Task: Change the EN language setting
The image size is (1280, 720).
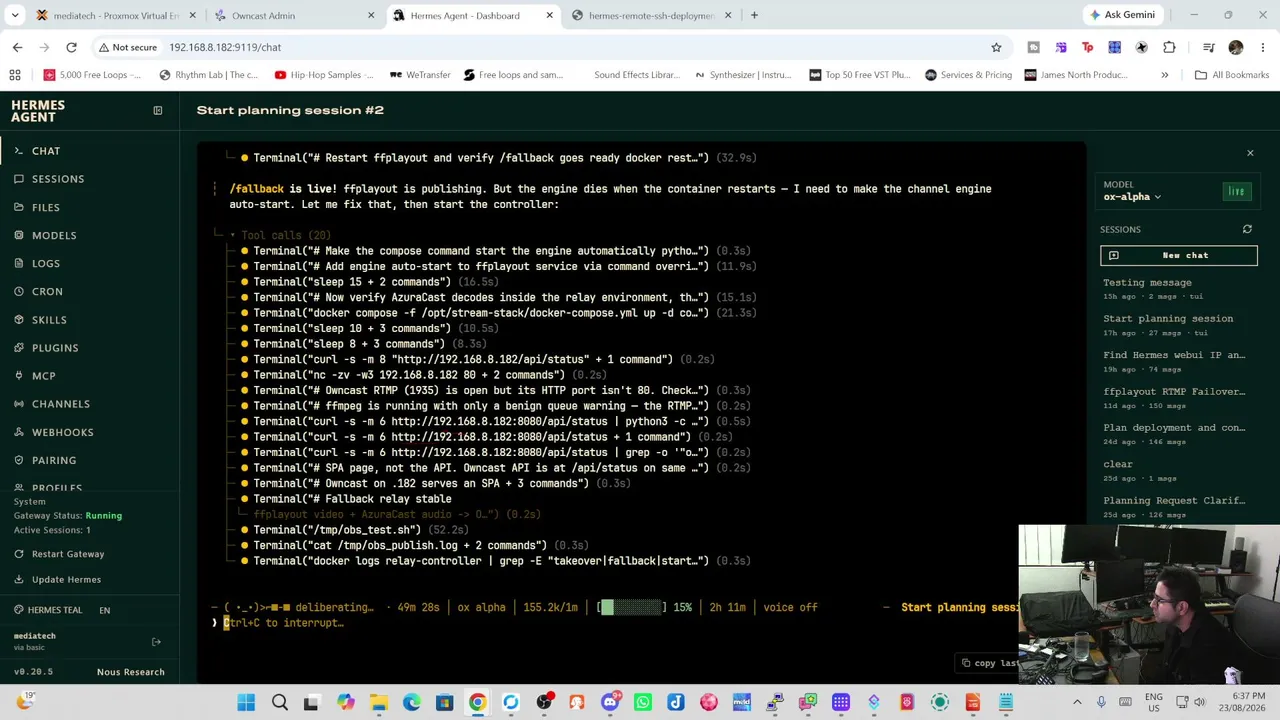Action: click(104, 610)
